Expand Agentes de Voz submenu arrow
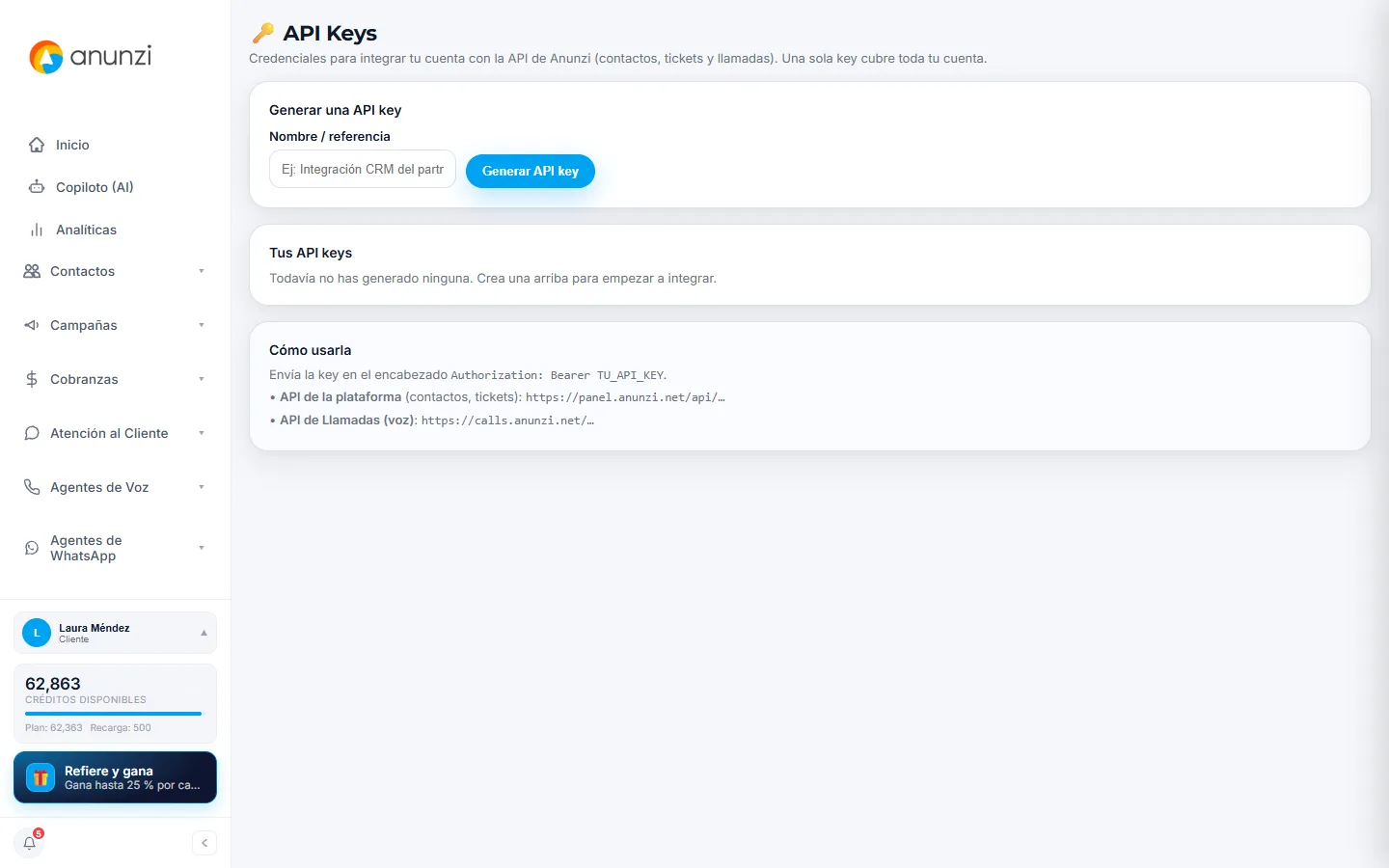Image resolution: width=1389 pixels, height=868 pixels. pyautogui.click(x=202, y=487)
